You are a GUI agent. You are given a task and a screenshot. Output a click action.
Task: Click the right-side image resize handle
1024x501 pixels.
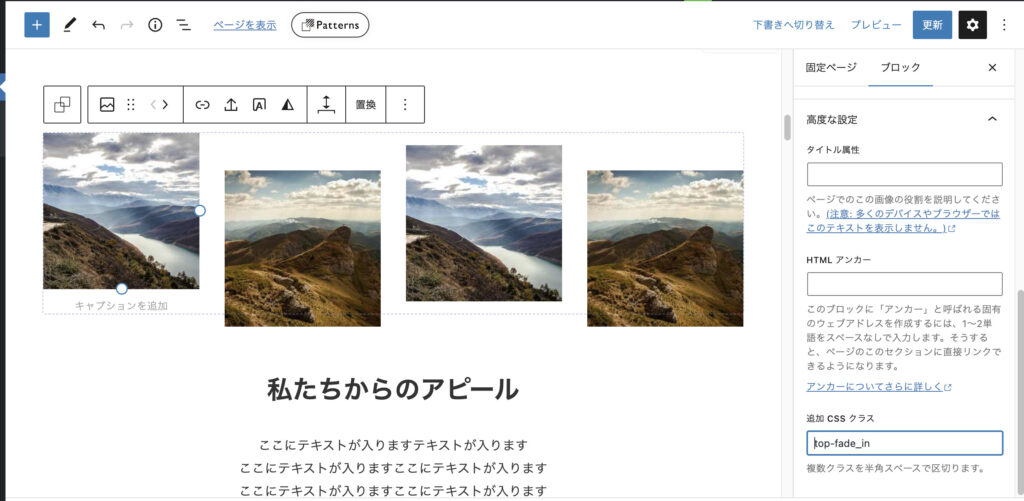pos(200,210)
